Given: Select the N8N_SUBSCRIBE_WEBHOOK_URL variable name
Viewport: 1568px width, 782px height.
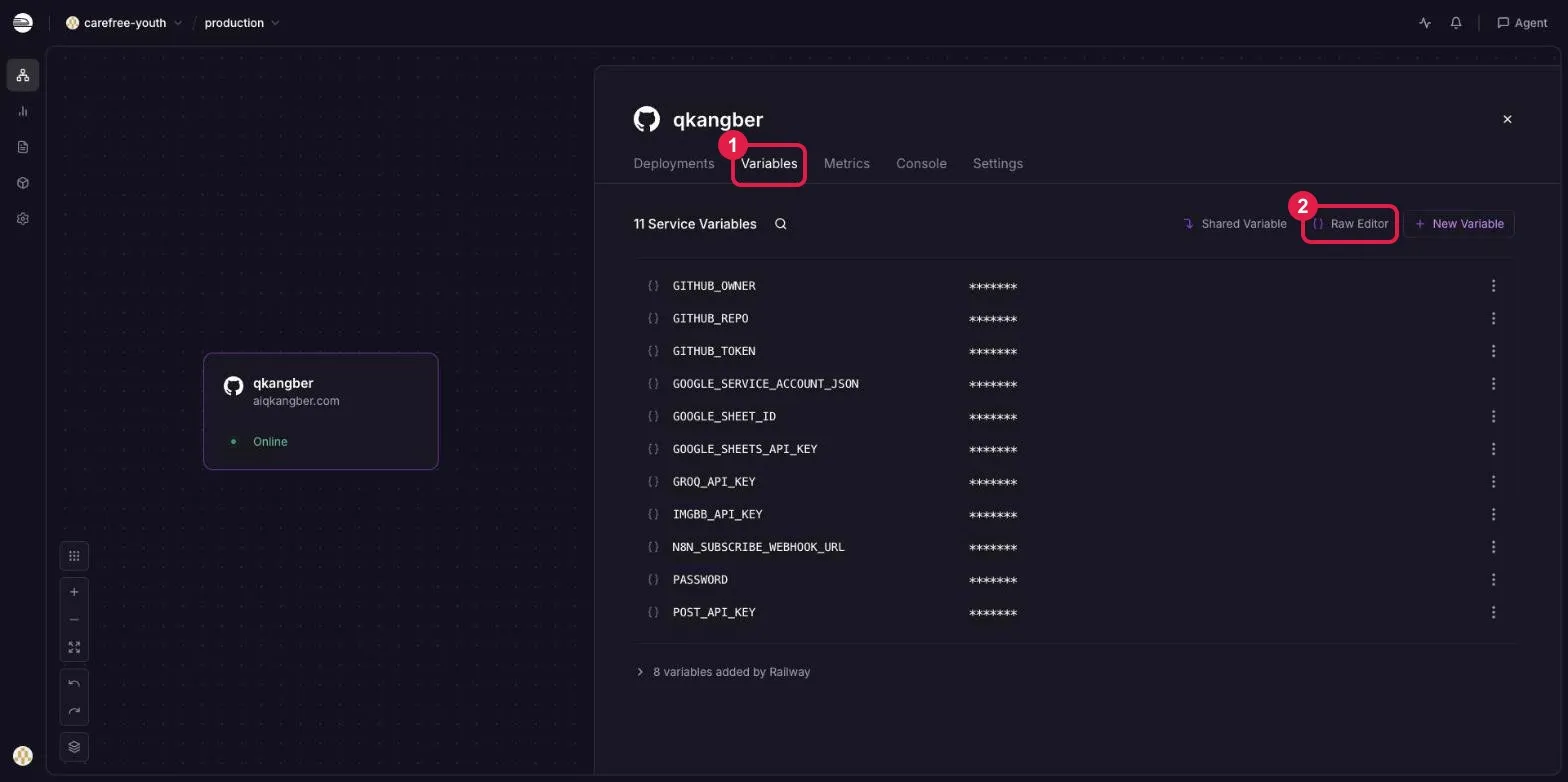Looking at the screenshot, I should (759, 547).
